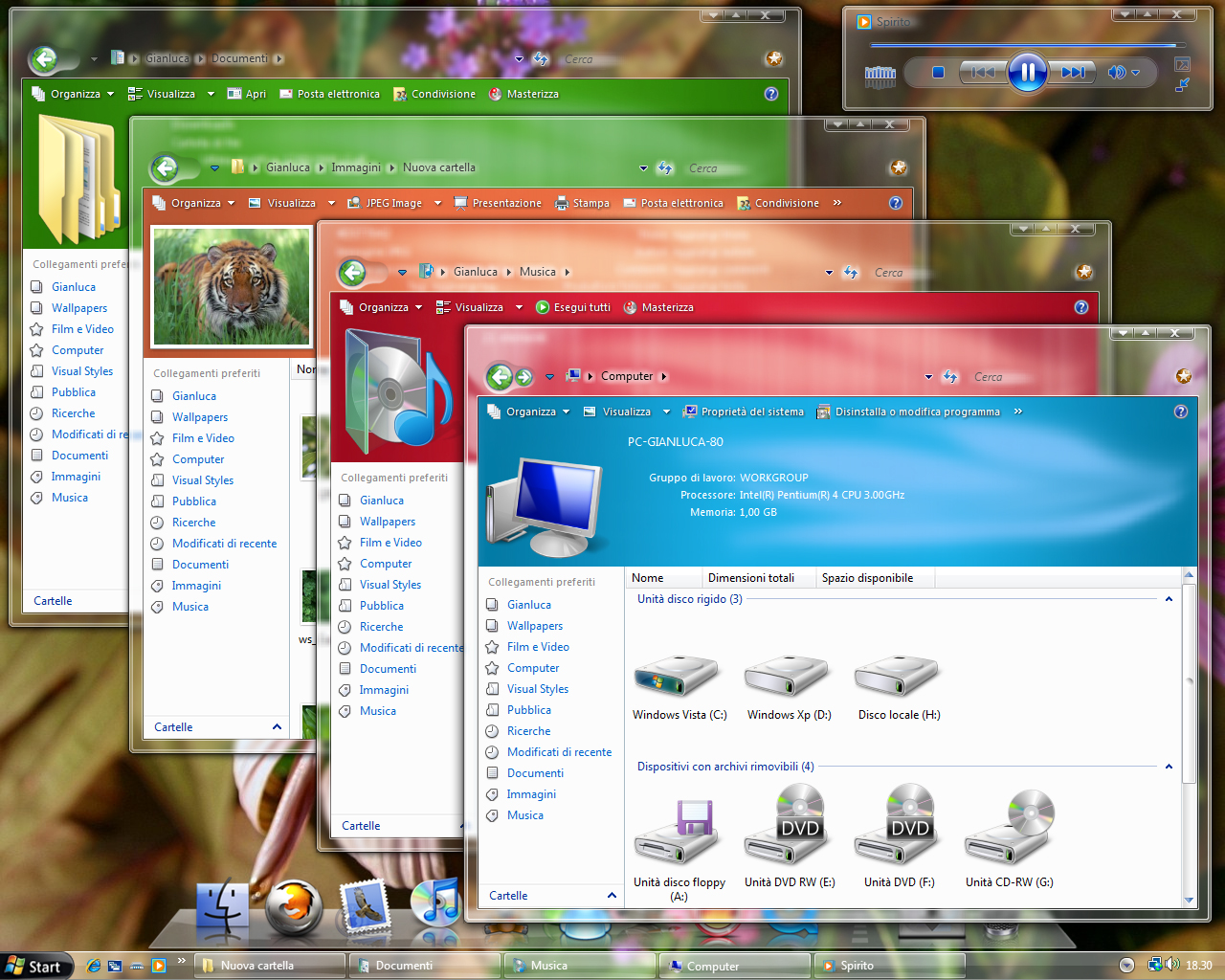Mute the volume in Spirito player
The image size is (1225, 980).
pyautogui.click(x=1116, y=72)
